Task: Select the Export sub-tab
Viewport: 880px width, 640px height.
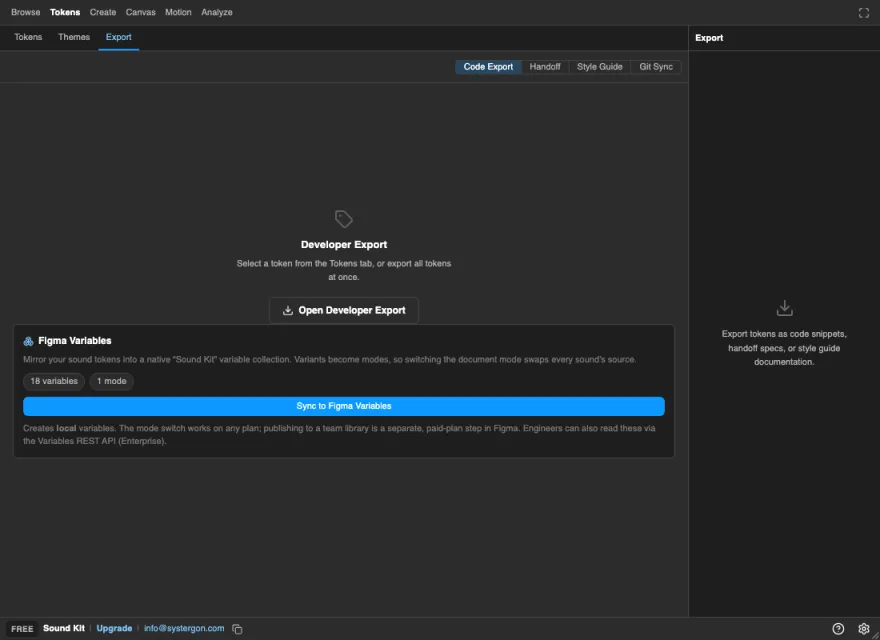Action: (118, 37)
